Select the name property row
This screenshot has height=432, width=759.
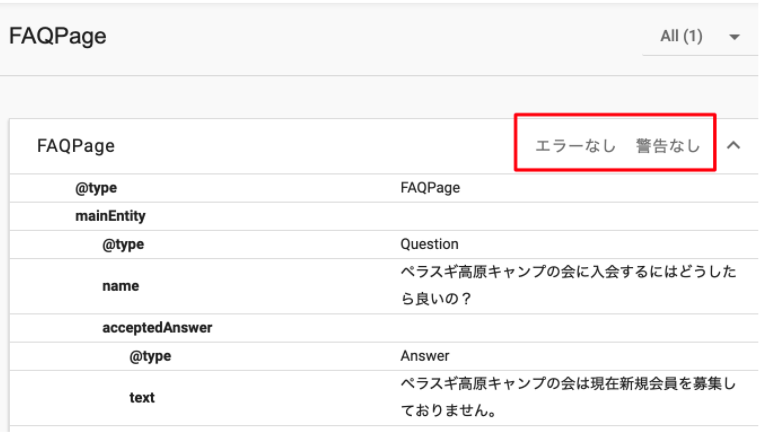[120, 286]
